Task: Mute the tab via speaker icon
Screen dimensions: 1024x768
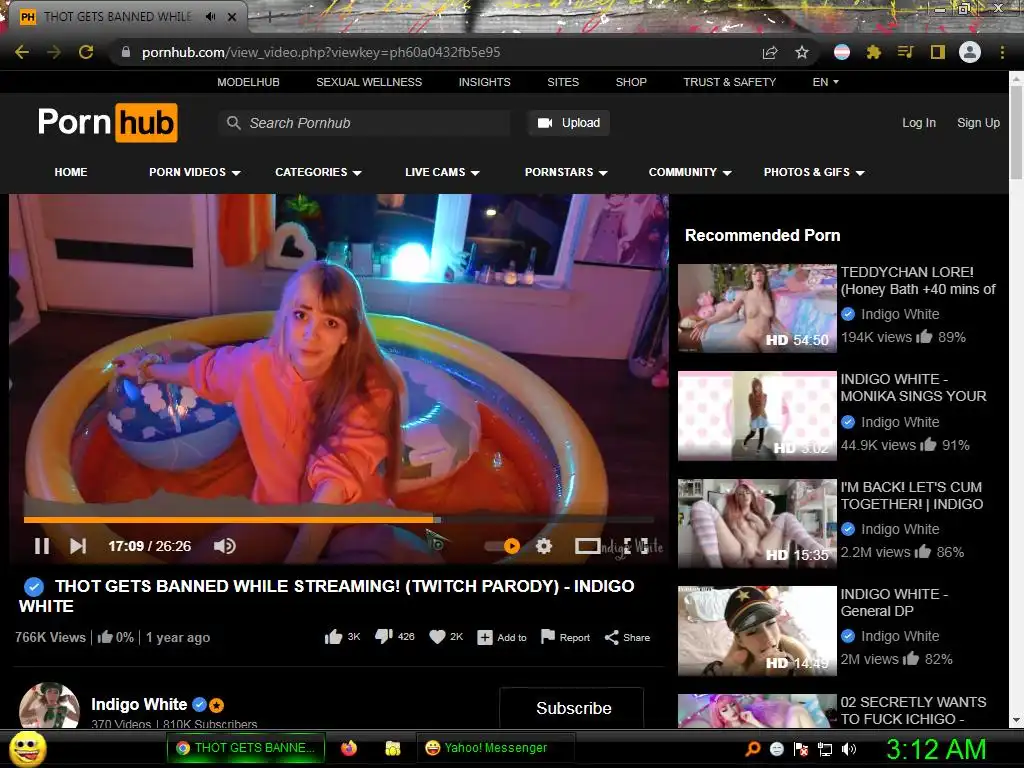Action: pos(210,17)
